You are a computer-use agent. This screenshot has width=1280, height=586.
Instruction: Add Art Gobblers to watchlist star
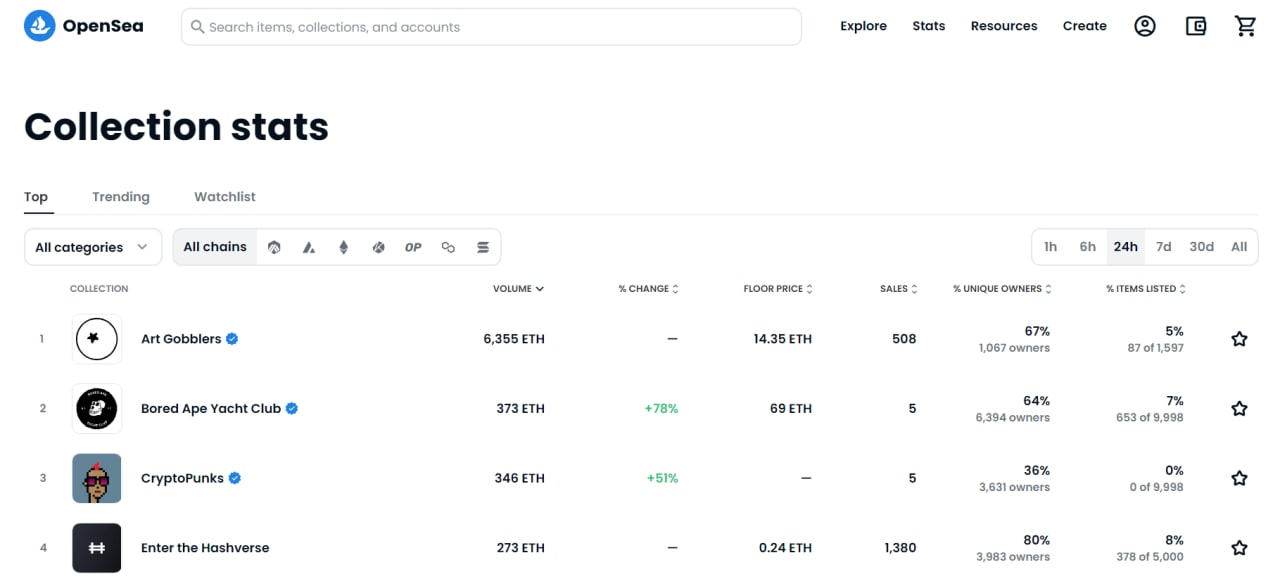1239,339
